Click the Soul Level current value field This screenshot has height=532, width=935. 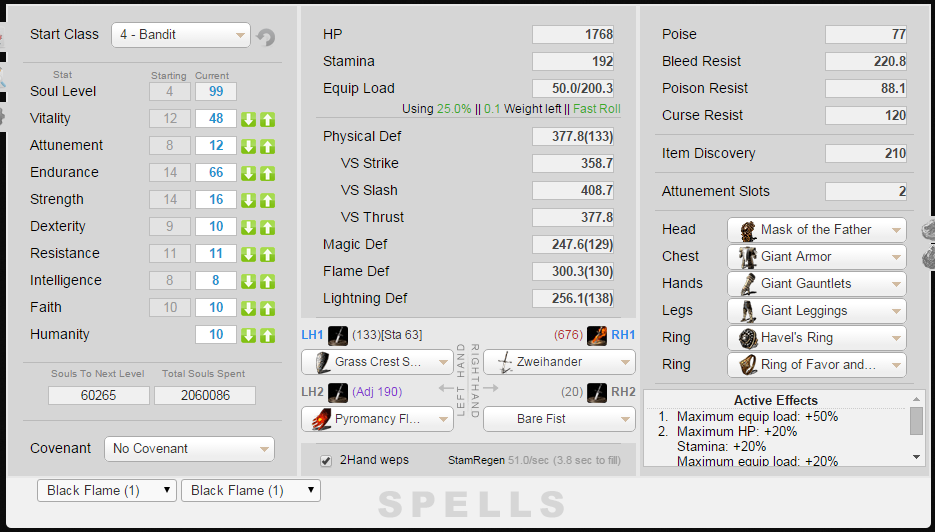(x=216, y=92)
